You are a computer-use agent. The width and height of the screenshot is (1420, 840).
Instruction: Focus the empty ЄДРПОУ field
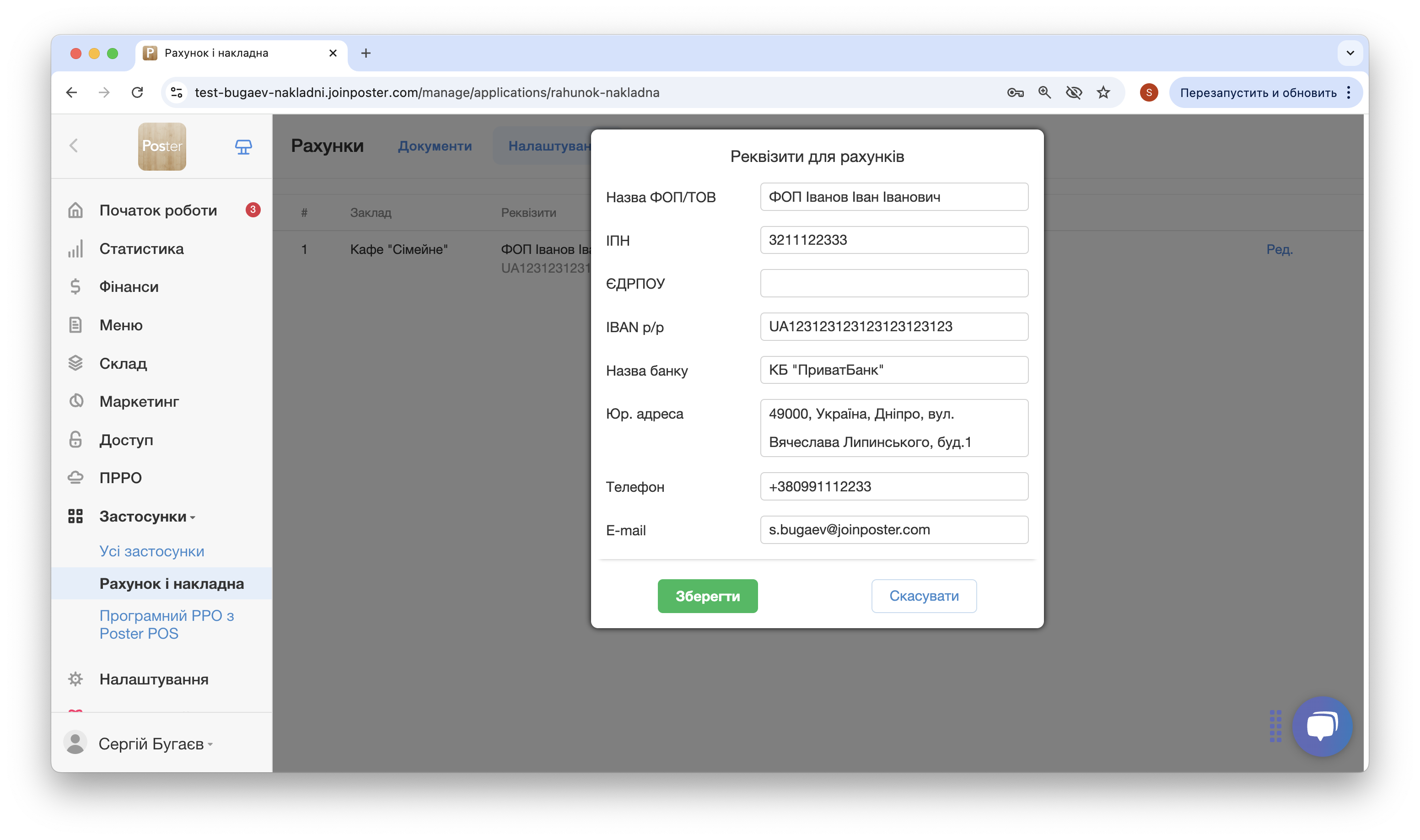click(894, 283)
